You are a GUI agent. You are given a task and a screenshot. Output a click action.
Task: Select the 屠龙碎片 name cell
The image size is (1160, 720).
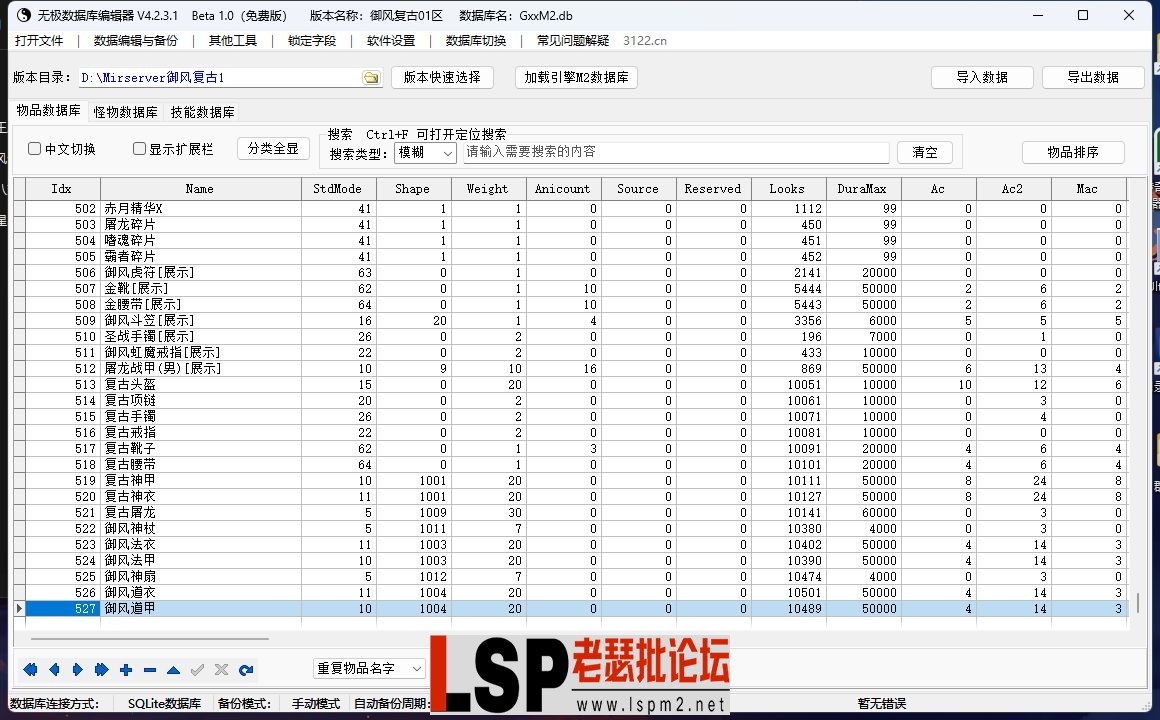coord(200,224)
